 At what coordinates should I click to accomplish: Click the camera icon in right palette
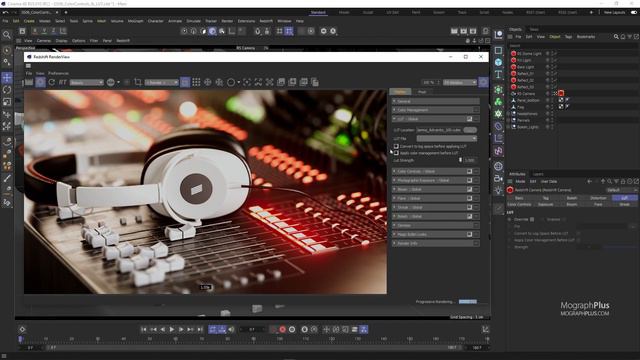tap(498, 178)
